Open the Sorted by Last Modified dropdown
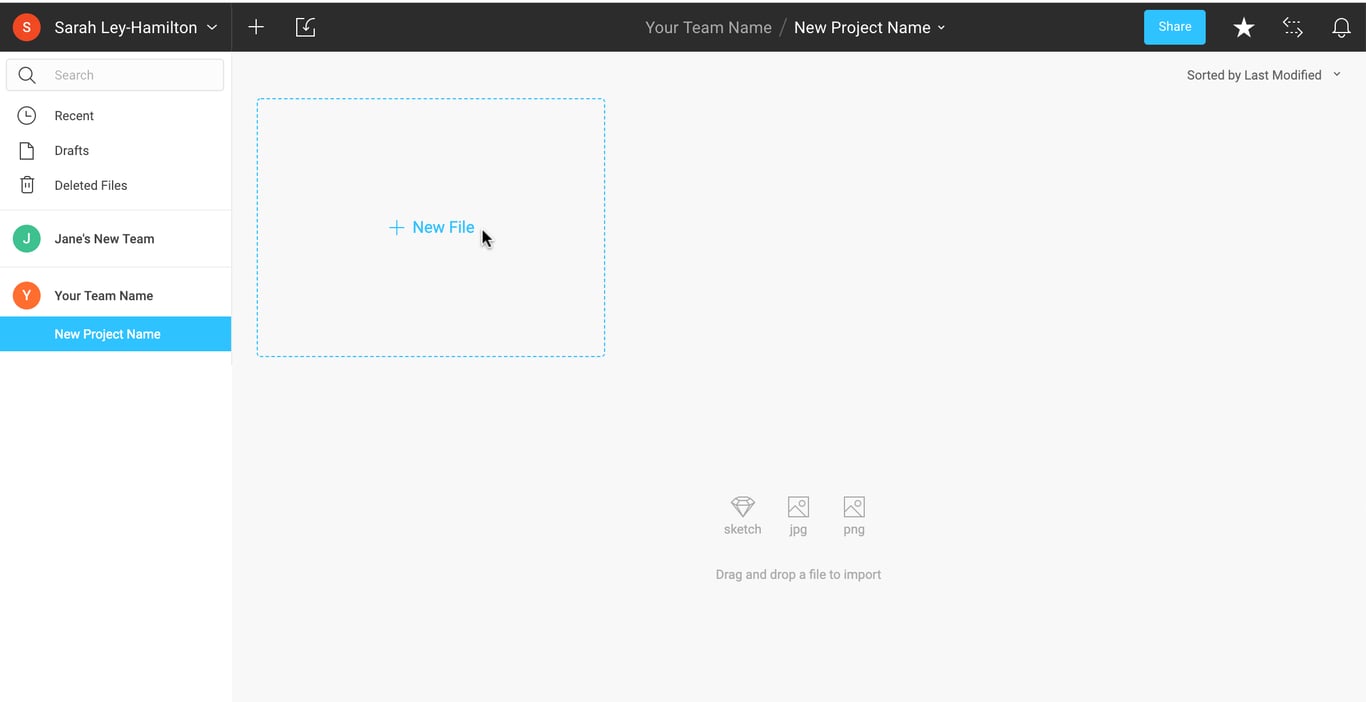Viewport: 1366px width, 702px height. (1263, 75)
